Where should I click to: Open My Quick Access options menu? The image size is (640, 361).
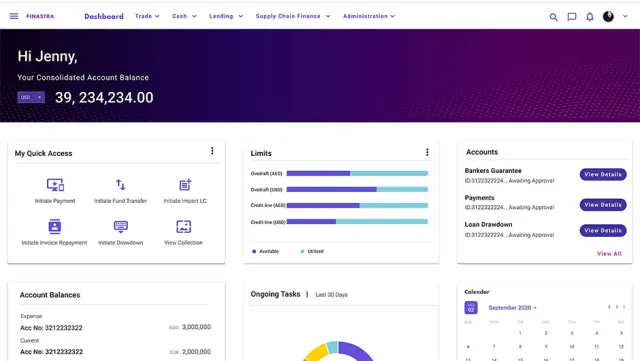[x=212, y=151]
